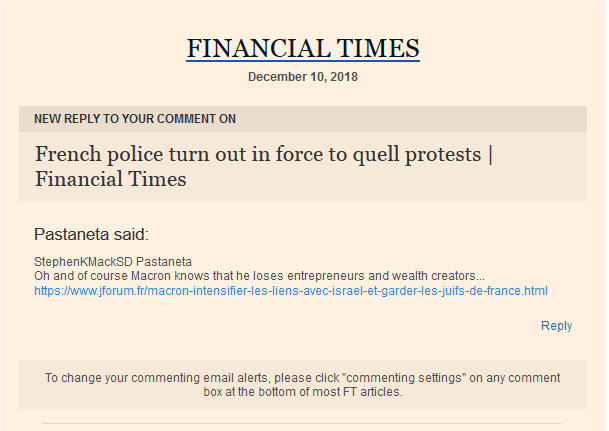Viewport: 609px width, 431px height.
Task: Click "Financial Times" on the headline's second line
Action: 110,181
